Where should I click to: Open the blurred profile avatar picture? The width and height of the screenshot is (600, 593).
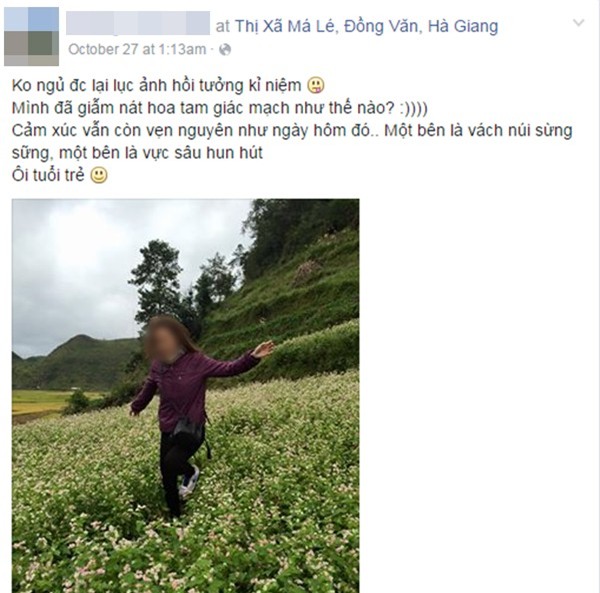[31, 36]
